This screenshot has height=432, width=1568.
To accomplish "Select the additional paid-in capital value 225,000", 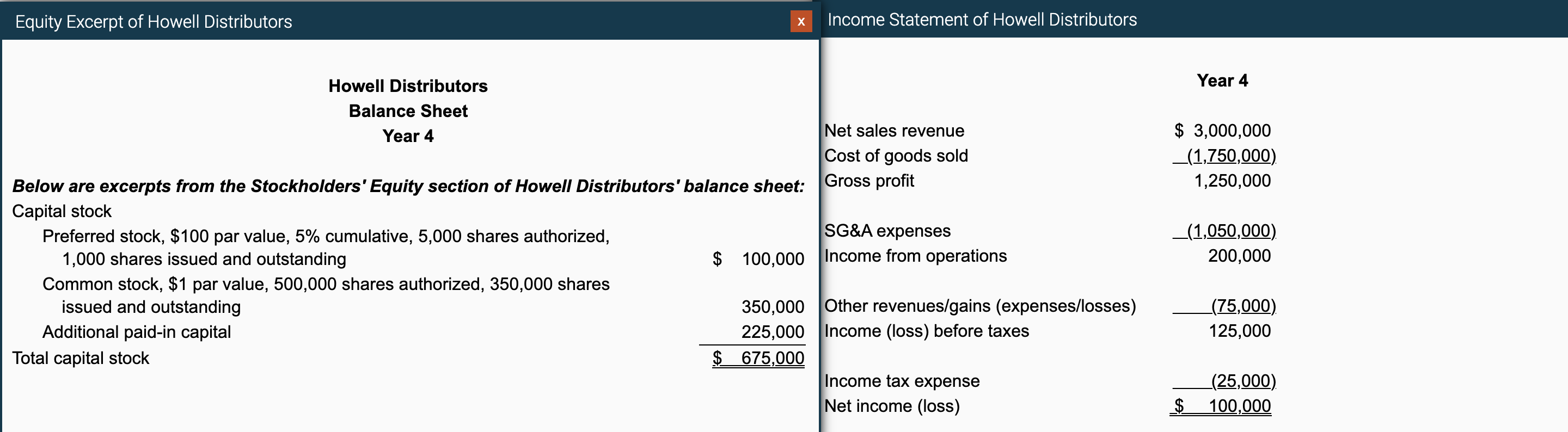I will 773,332.
